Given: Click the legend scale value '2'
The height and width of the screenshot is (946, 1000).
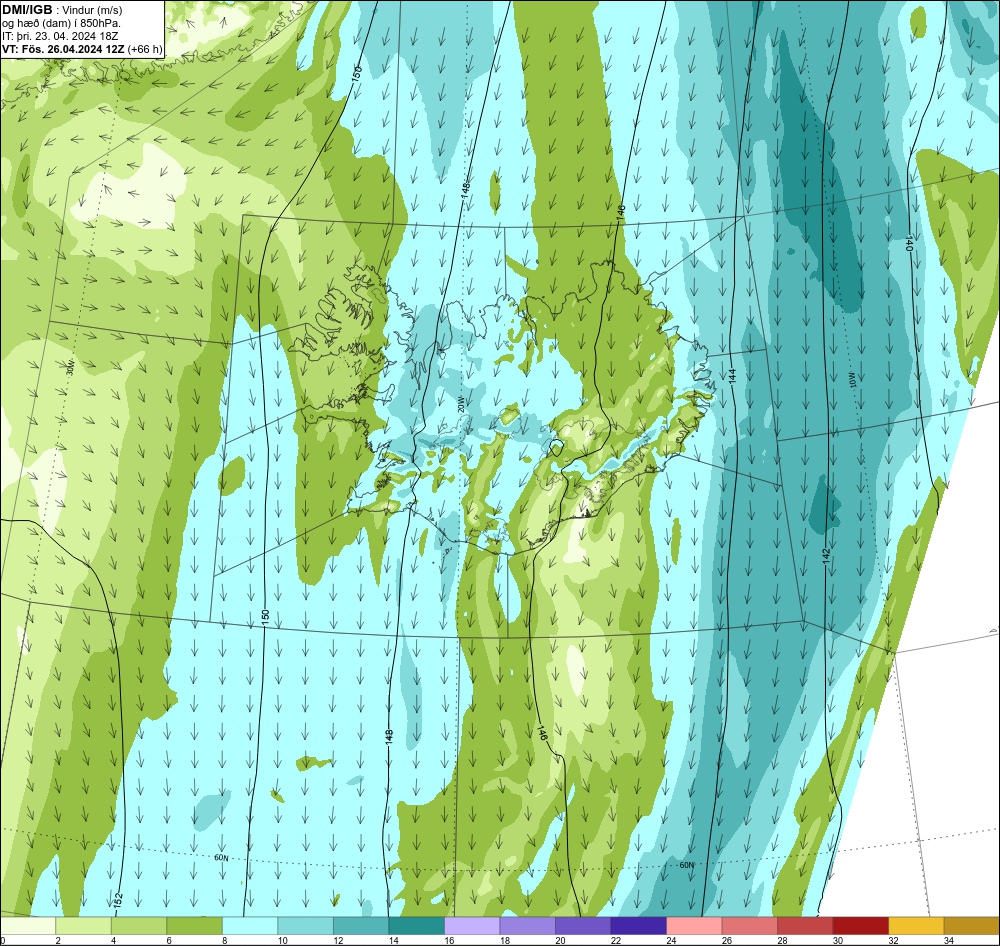Looking at the screenshot, I should click(x=57, y=940).
